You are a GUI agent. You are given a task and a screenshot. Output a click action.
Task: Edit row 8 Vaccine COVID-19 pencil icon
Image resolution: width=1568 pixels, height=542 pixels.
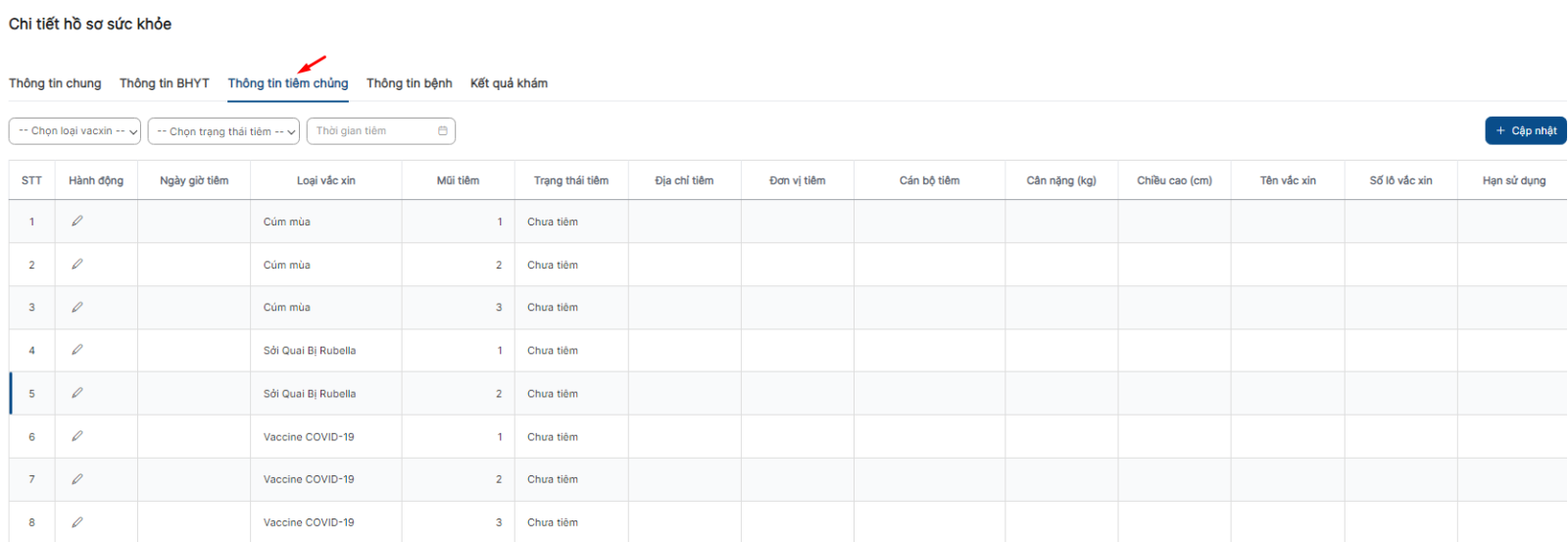77,522
